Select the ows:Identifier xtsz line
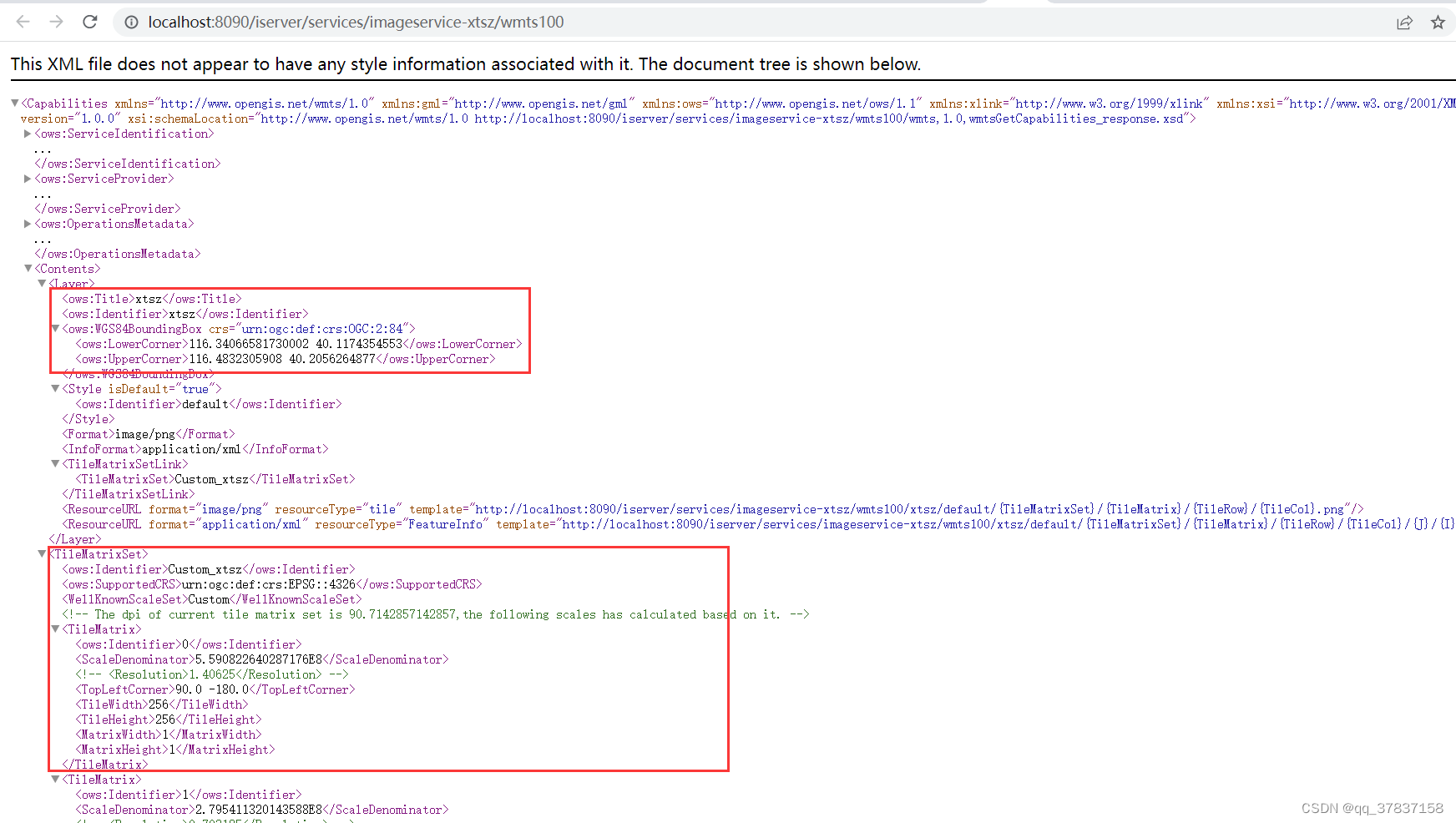1456x823 pixels. coord(185,314)
